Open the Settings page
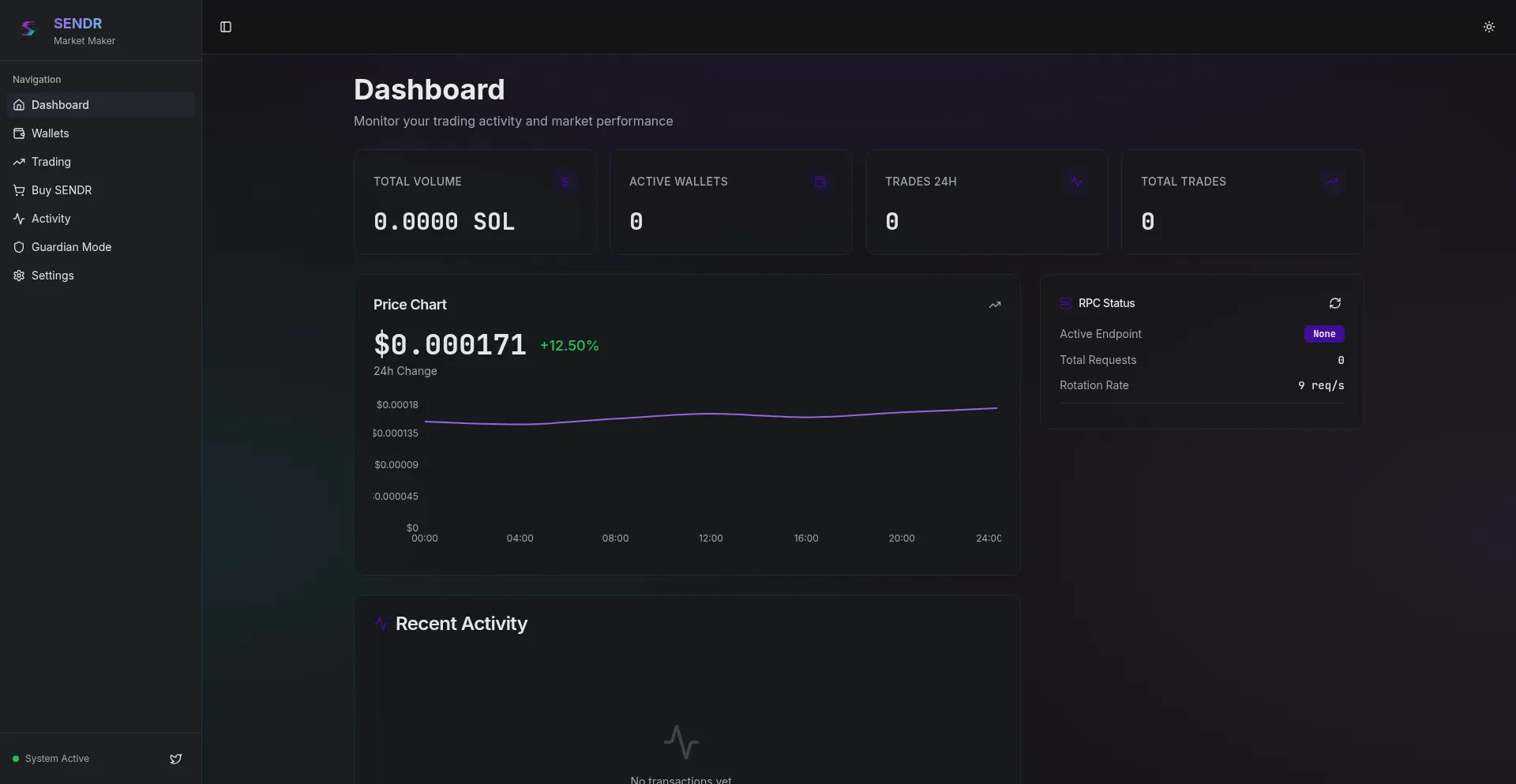Viewport: 1516px width, 784px height. coord(53,276)
